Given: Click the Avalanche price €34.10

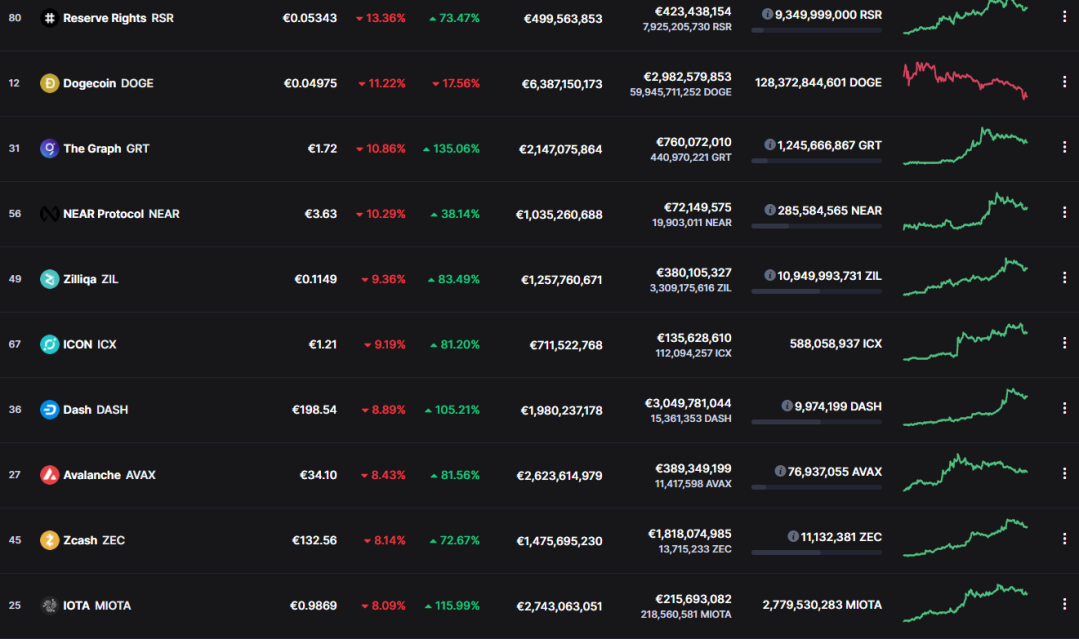Looking at the screenshot, I should [319, 475].
